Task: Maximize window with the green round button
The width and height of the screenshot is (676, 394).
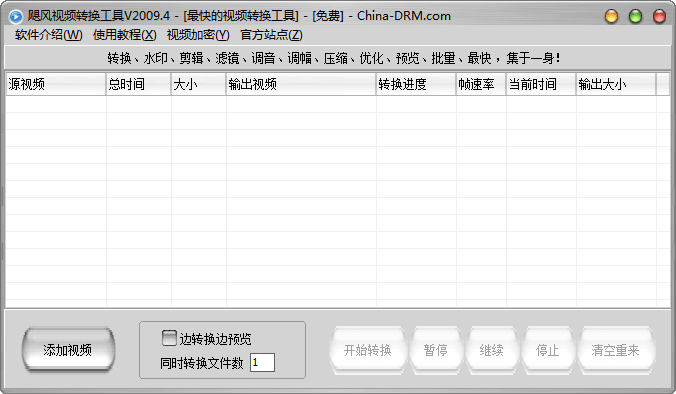Action: pyautogui.click(x=635, y=16)
